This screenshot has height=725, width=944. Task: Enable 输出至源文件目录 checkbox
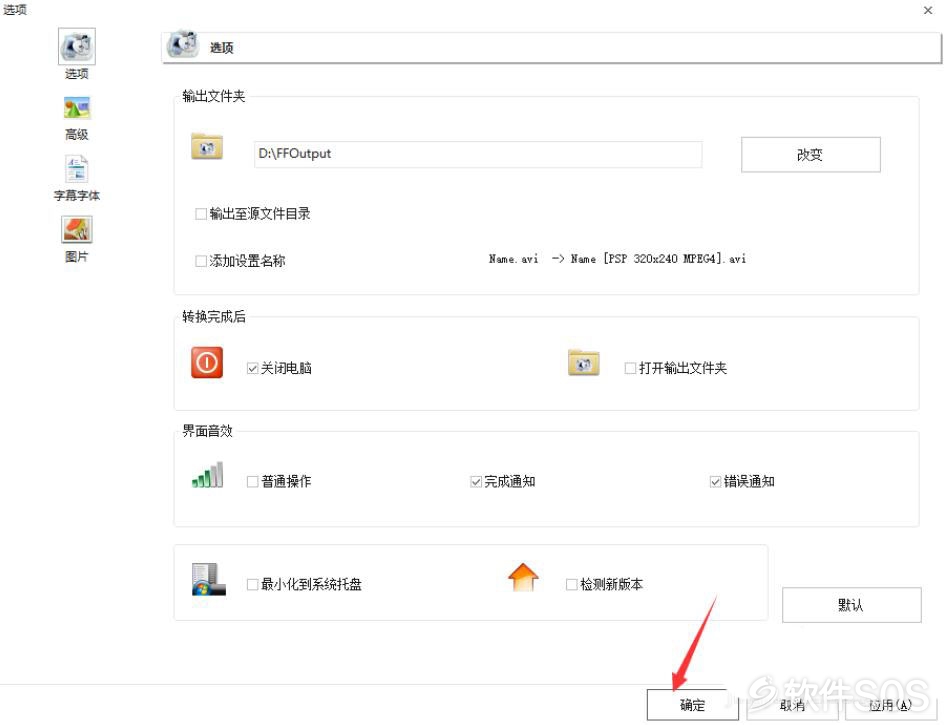(201, 214)
